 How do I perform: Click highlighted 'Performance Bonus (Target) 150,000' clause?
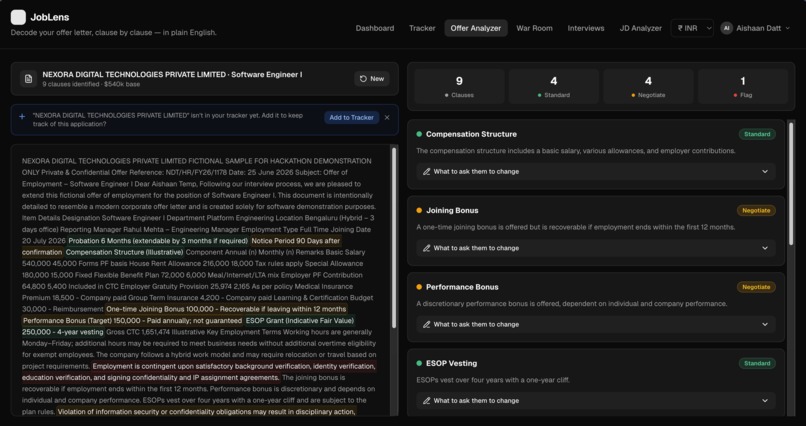coord(132,321)
